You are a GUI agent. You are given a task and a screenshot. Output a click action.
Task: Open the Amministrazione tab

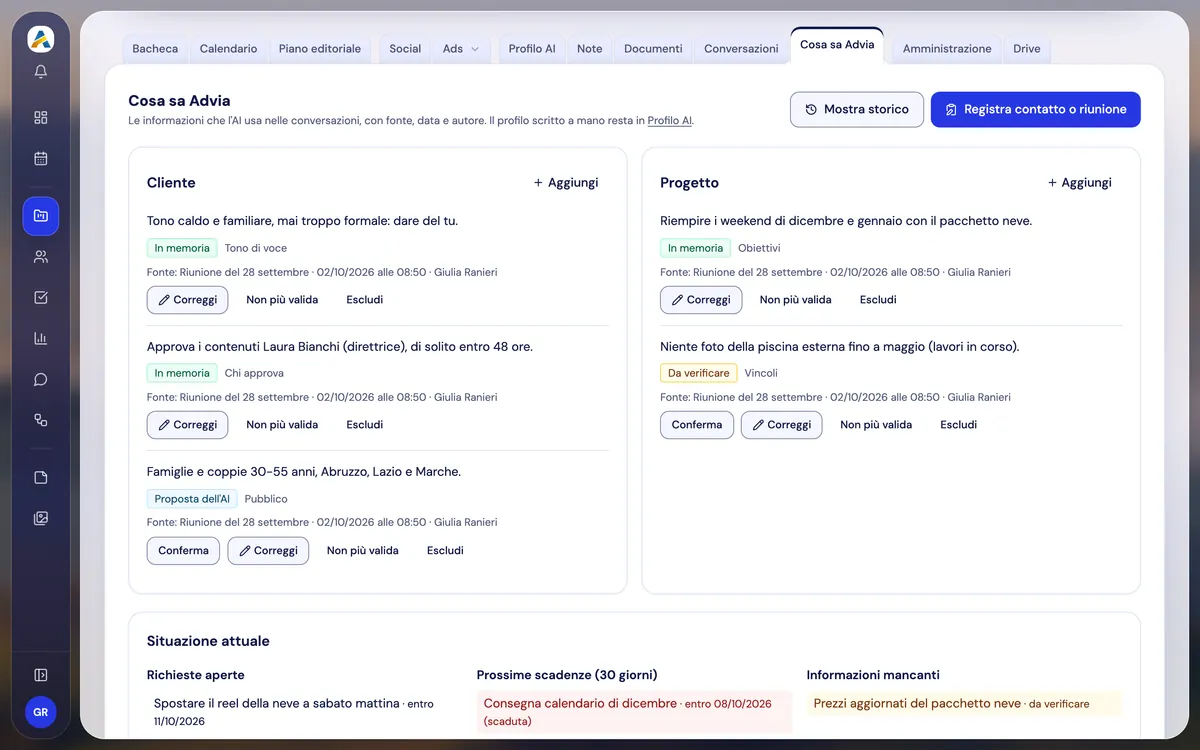pos(947,49)
